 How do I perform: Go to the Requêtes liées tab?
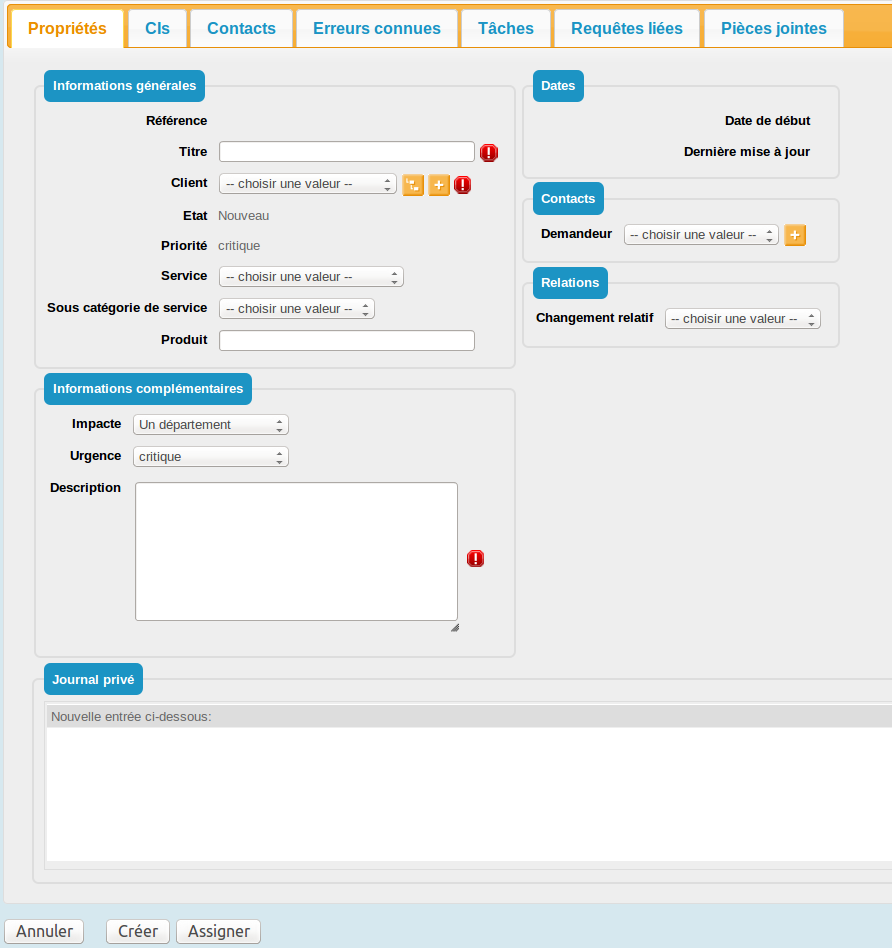coord(627,28)
